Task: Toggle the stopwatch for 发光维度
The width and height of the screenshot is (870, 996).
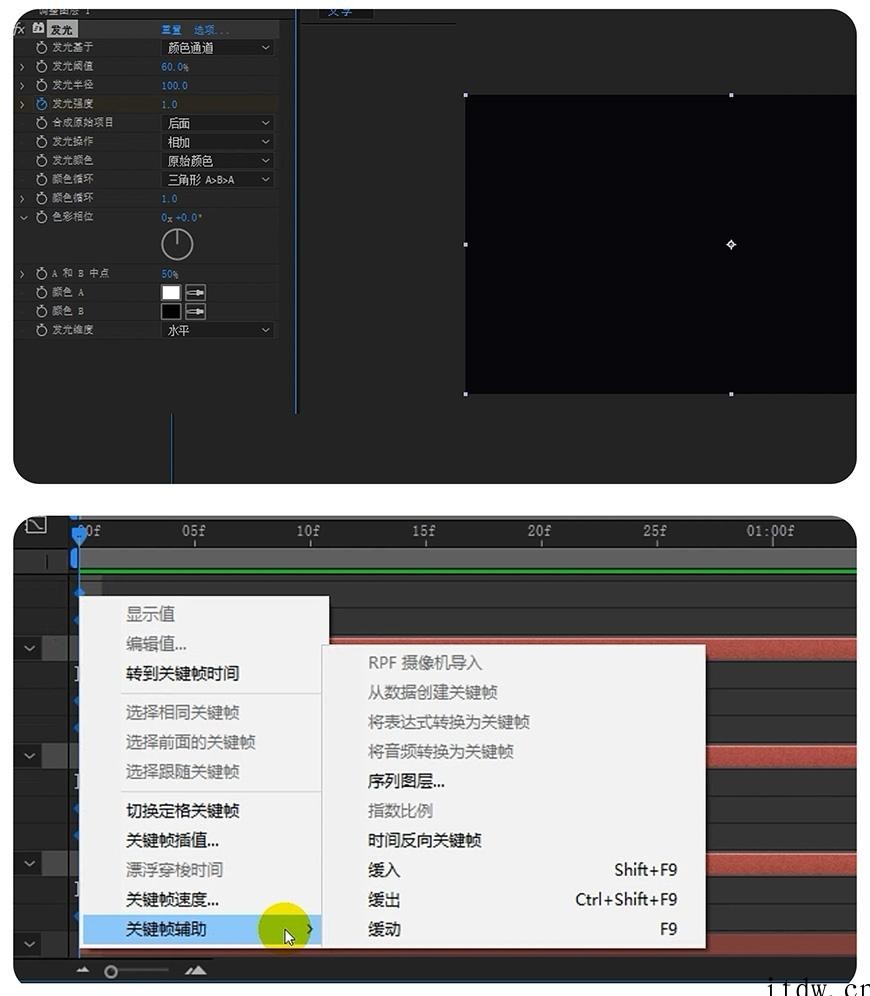Action: coord(41,330)
